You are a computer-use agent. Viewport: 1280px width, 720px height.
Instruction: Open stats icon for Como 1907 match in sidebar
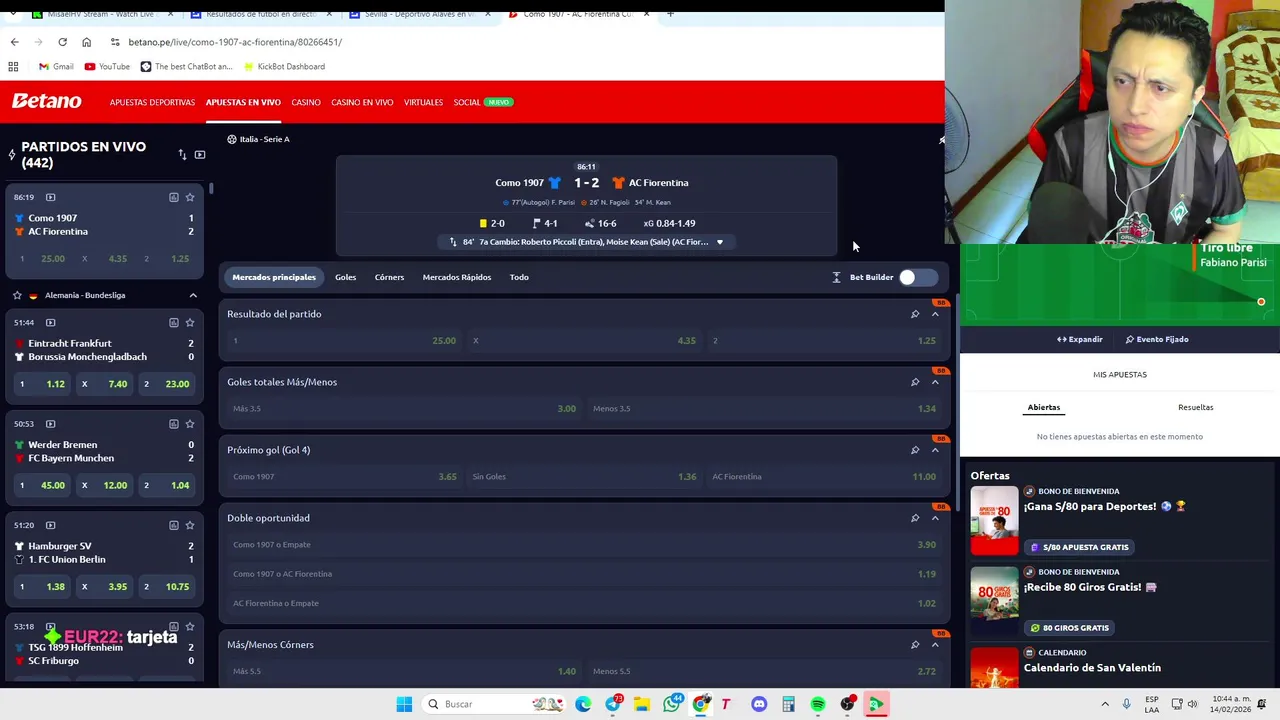click(174, 197)
